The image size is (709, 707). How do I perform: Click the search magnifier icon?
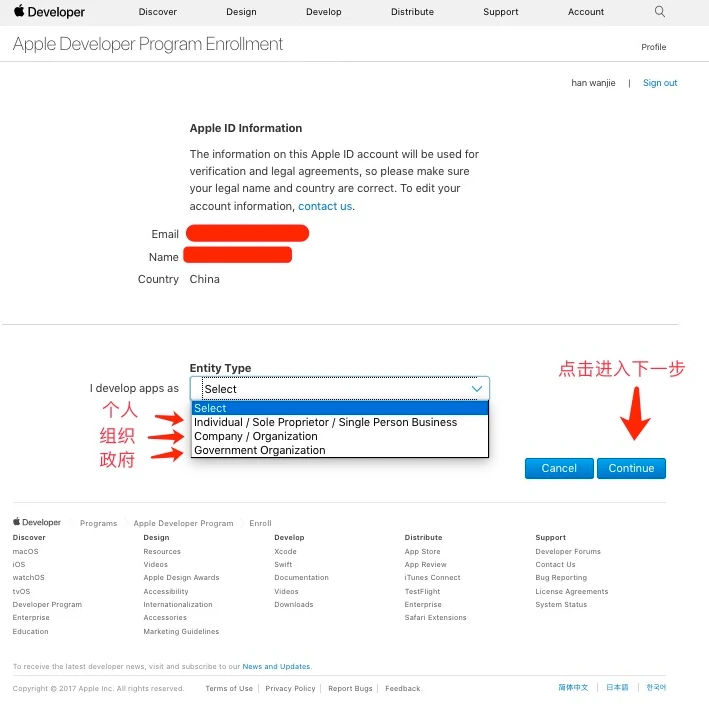coord(660,11)
